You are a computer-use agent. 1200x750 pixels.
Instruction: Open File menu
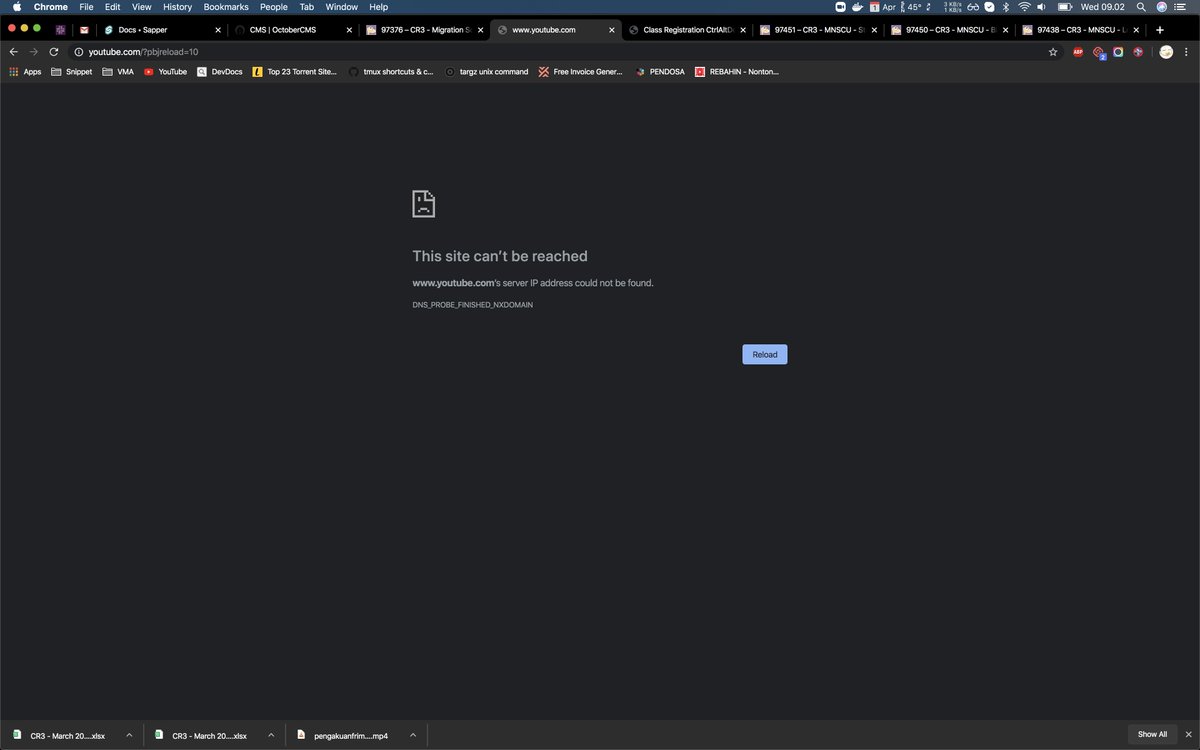click(x=86, y=7)
